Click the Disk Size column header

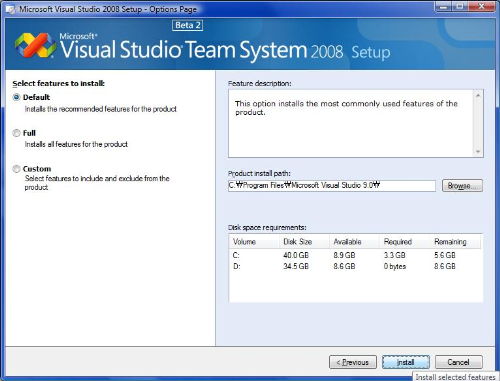304,242
